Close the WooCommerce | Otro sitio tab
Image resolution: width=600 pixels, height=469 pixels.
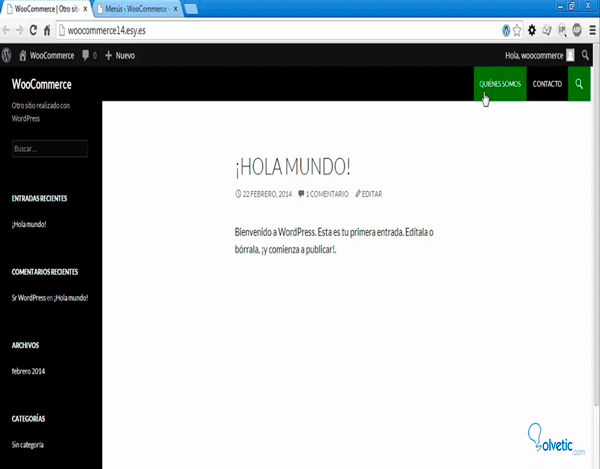tap(85, 9)
